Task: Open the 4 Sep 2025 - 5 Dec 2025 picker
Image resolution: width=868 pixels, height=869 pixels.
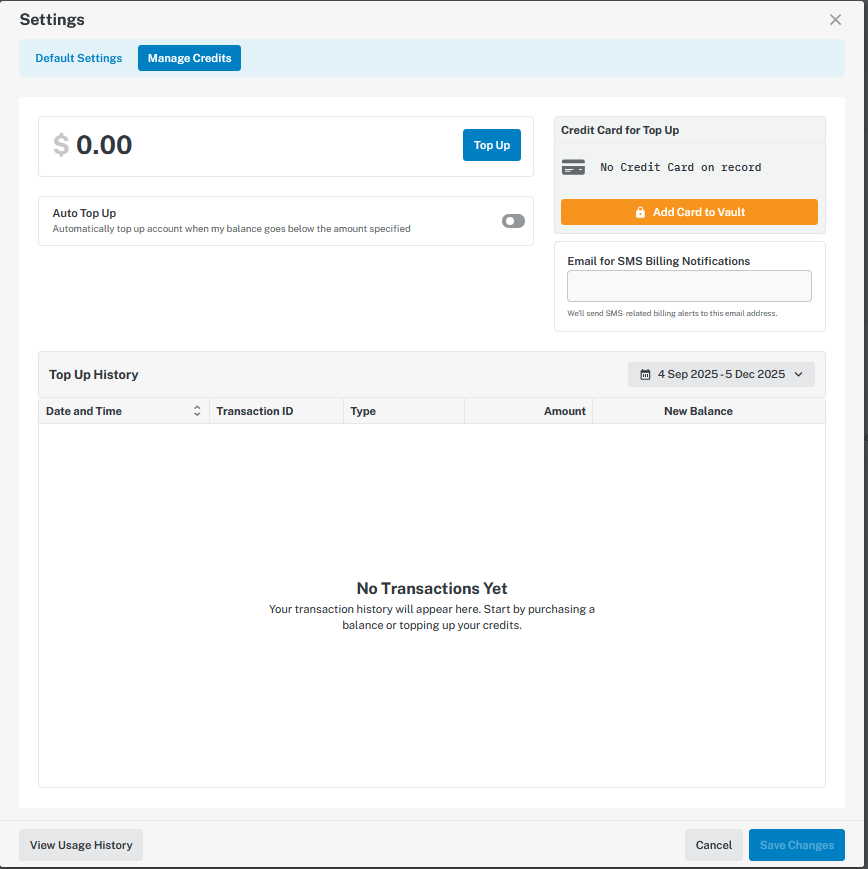Action: click(x=721, y=375)
